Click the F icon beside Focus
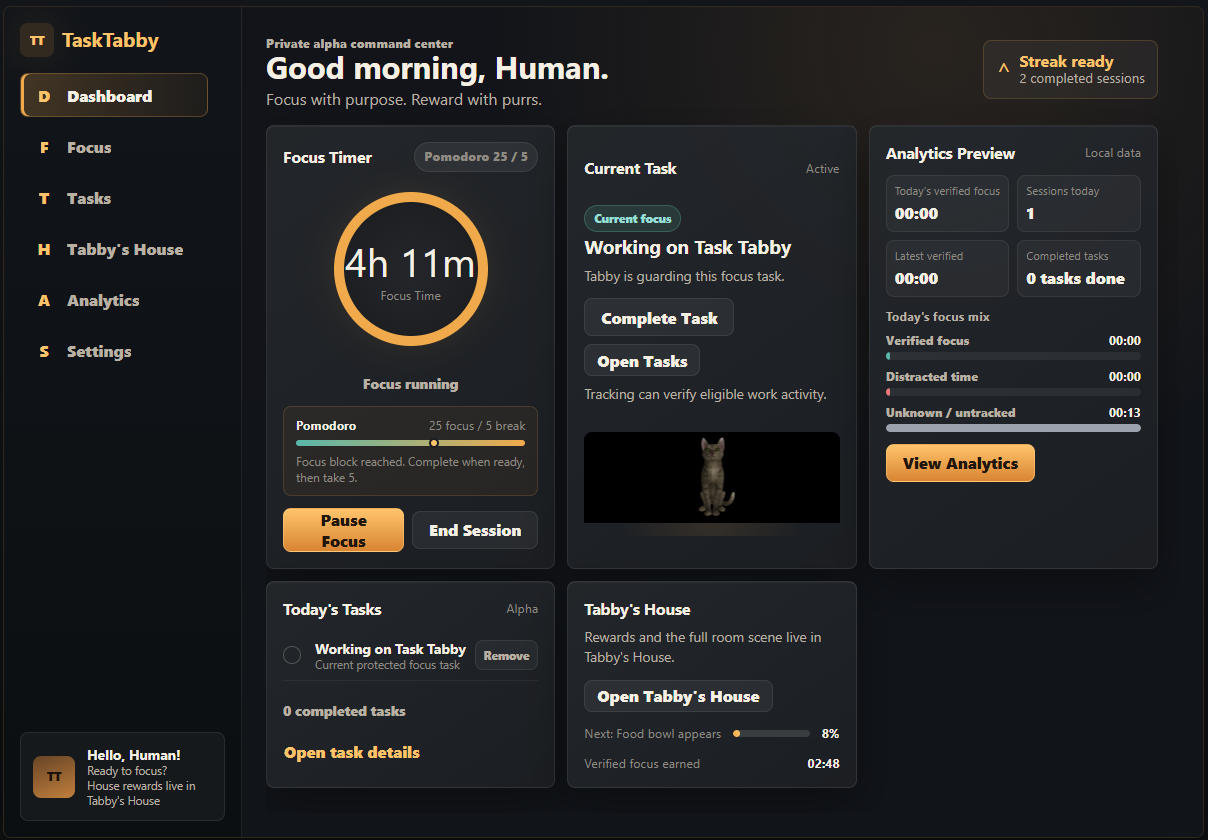 pyautogui.click(x=44, y=148)
